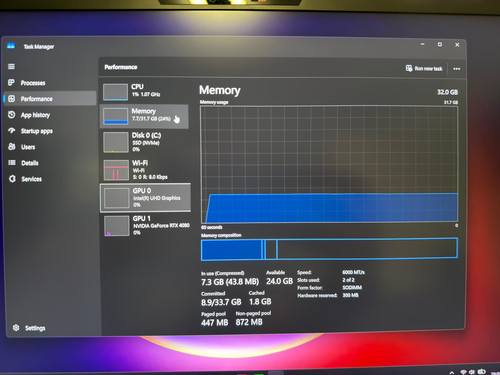500x375 pixels.
Task: Open the Details page
Action: (x=50, y=163)
